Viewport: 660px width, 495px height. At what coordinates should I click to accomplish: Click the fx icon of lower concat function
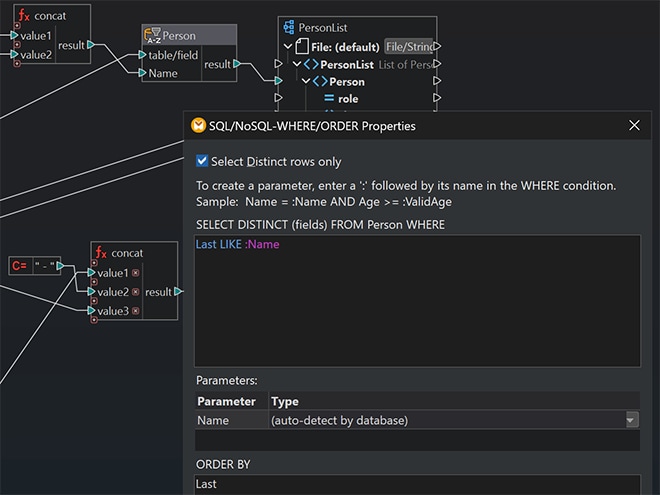(101, 253)
